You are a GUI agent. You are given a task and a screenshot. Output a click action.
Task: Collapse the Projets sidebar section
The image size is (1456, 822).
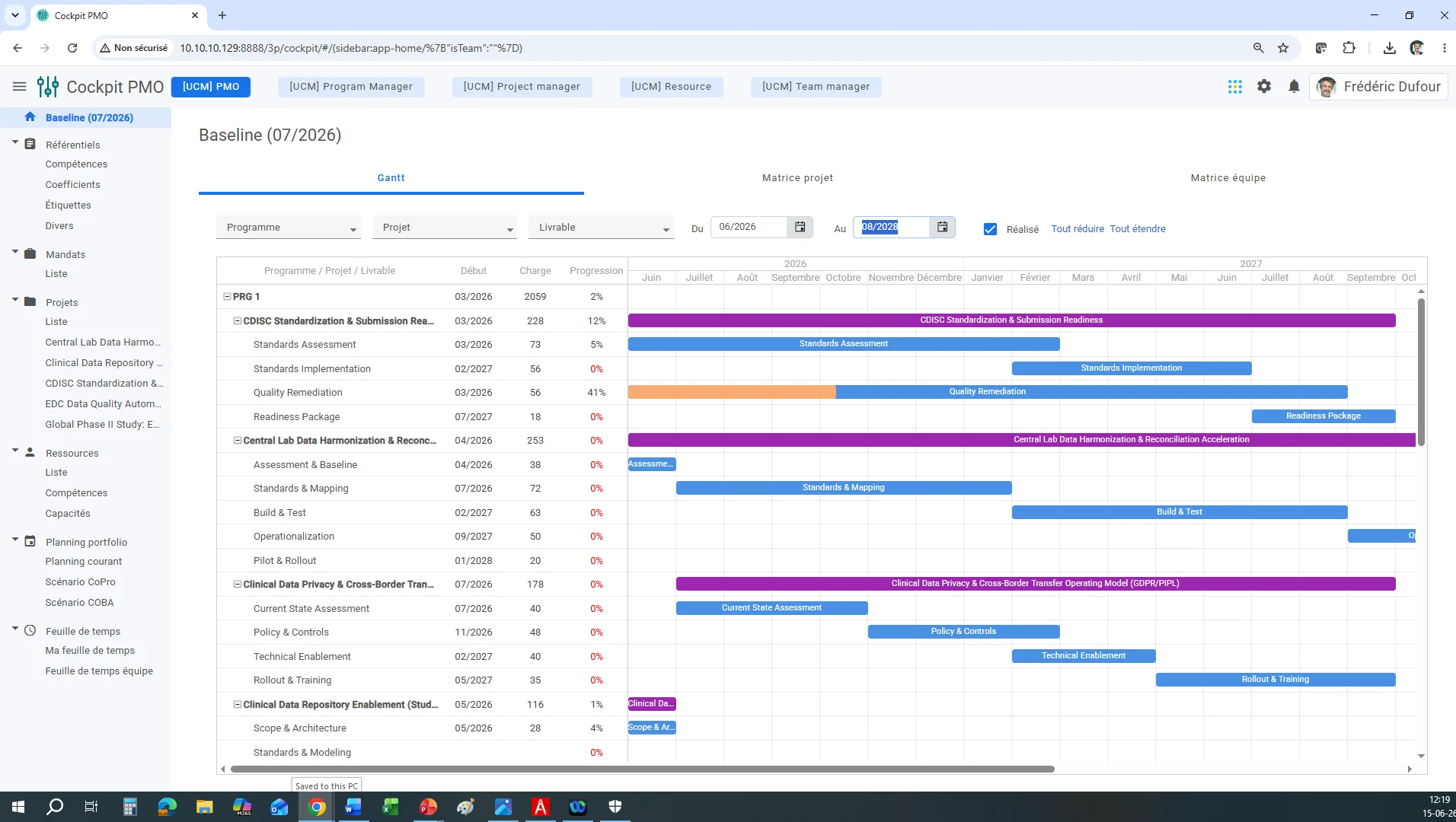14,300
